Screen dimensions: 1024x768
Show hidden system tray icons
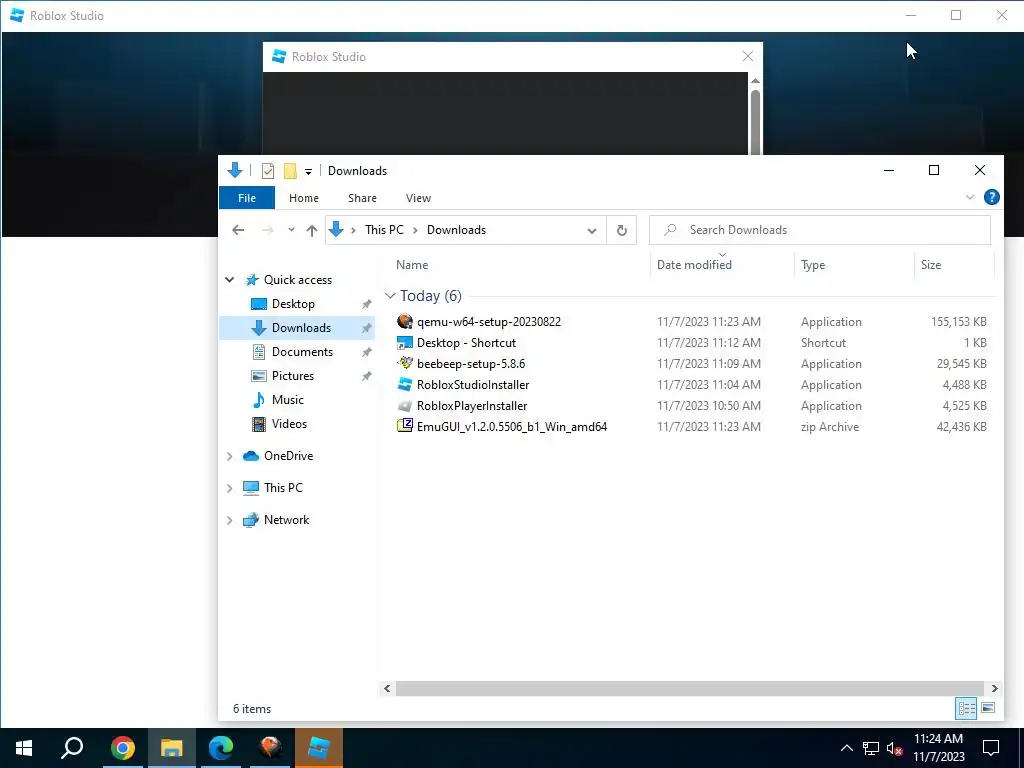coord(846,748)
